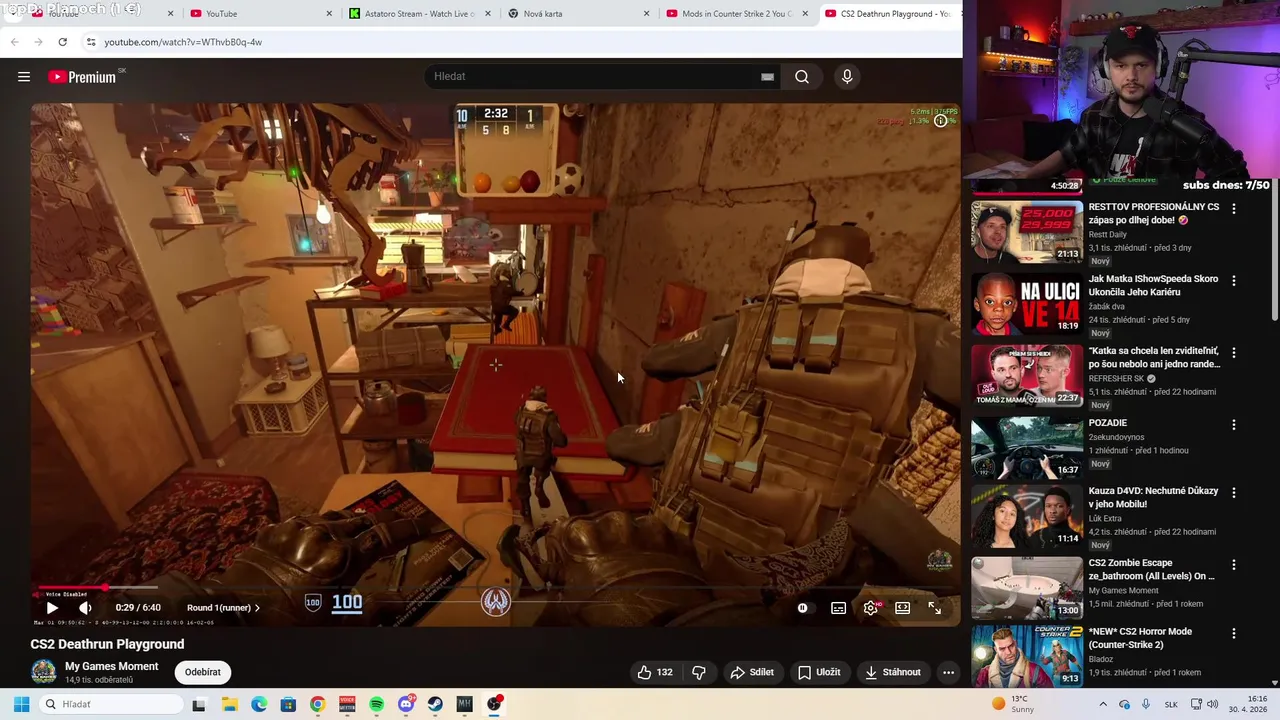This screenshot has width=1280, height=720.
Task: Like the video with 132 likes
Action: (654, 672)
